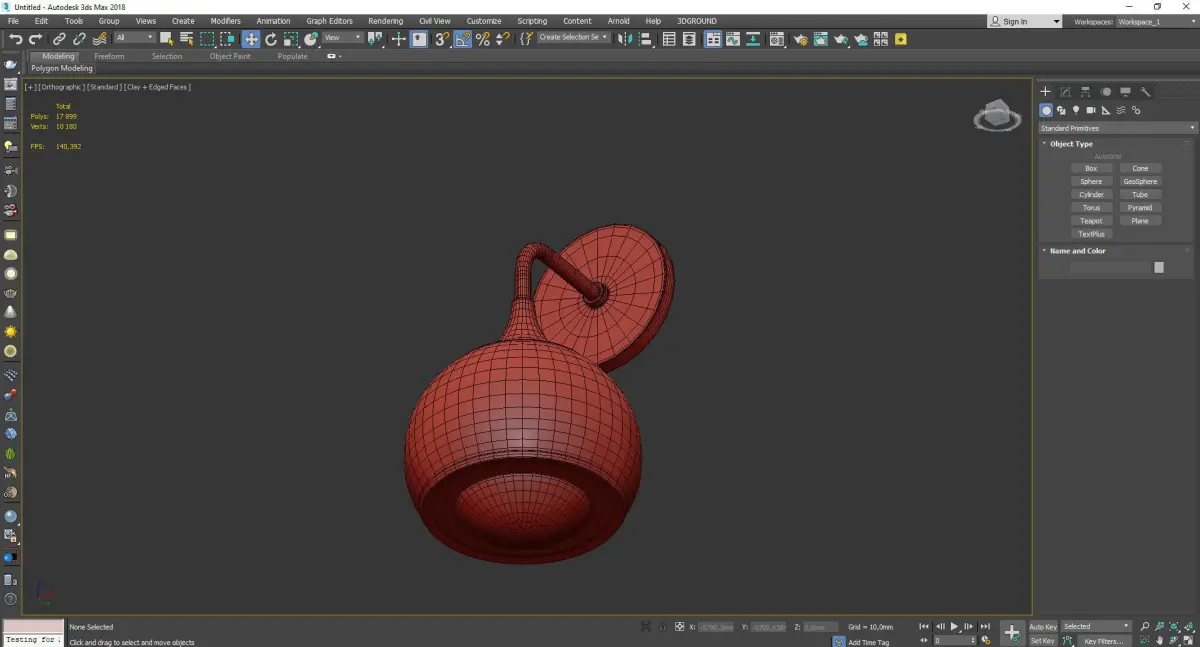This screenshot has width=1200, height=647.
Task: Collapse the Object Type rollout
Action: pos(1071,144)
